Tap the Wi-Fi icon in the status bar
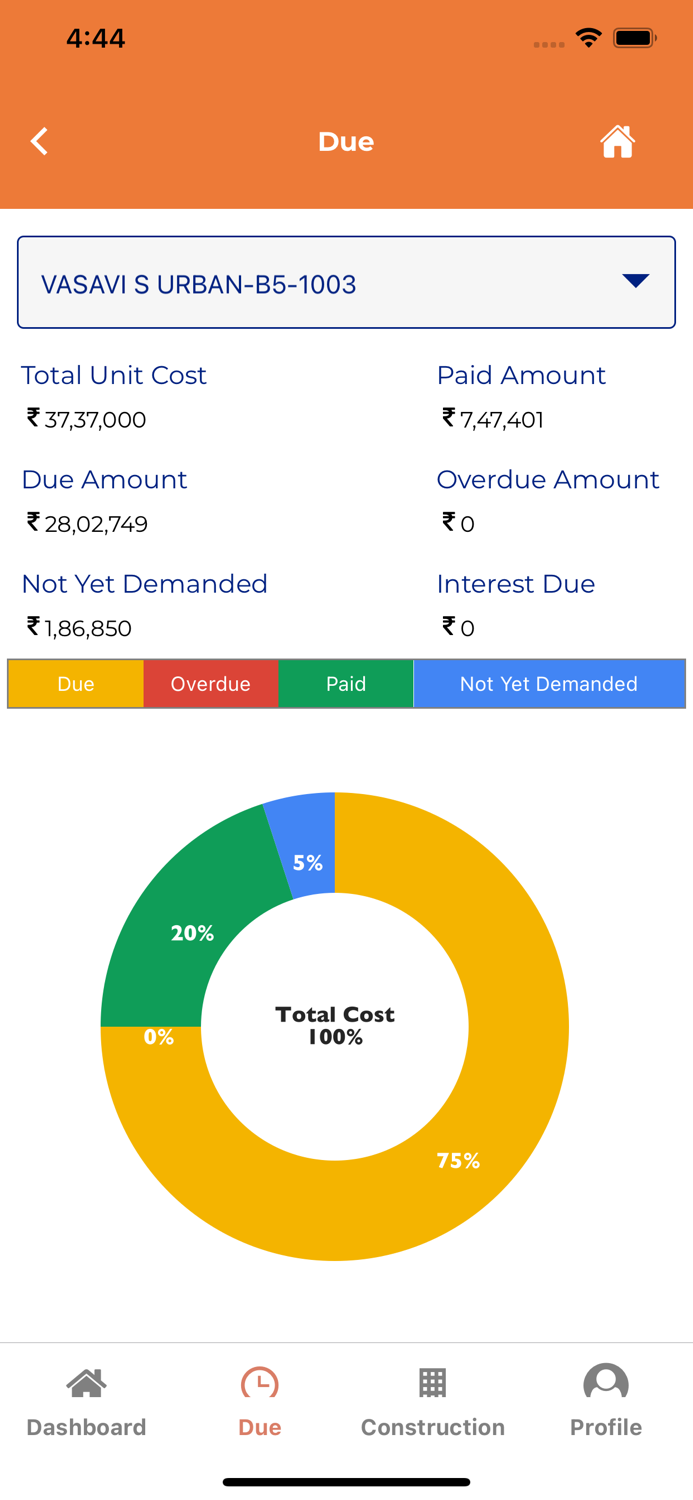 [x=588, y=38]
